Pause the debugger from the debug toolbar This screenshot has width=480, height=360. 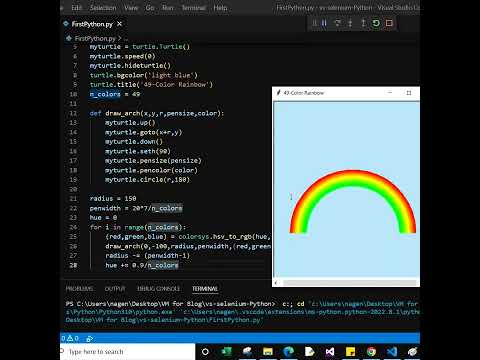324,23
